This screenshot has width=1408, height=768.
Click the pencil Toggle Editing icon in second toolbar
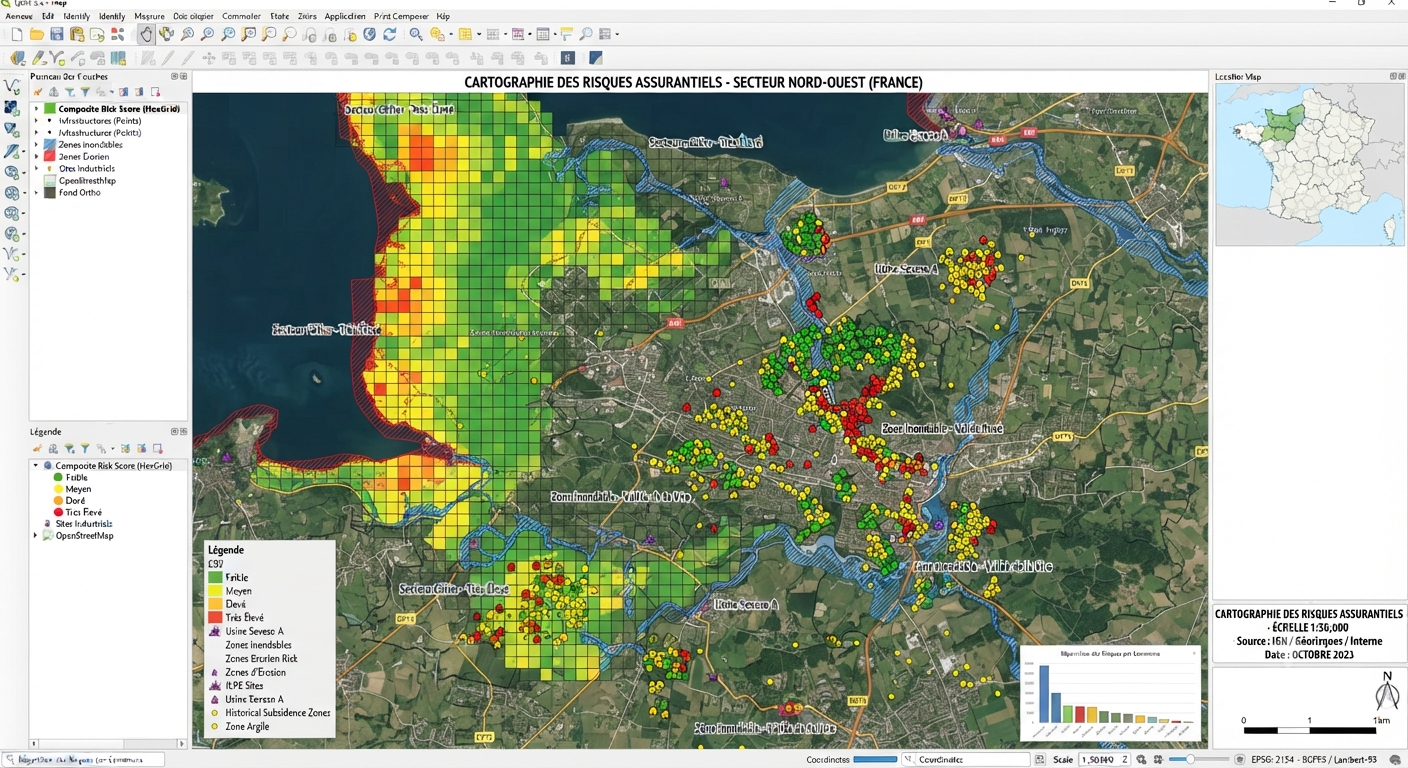coord(37,58)
